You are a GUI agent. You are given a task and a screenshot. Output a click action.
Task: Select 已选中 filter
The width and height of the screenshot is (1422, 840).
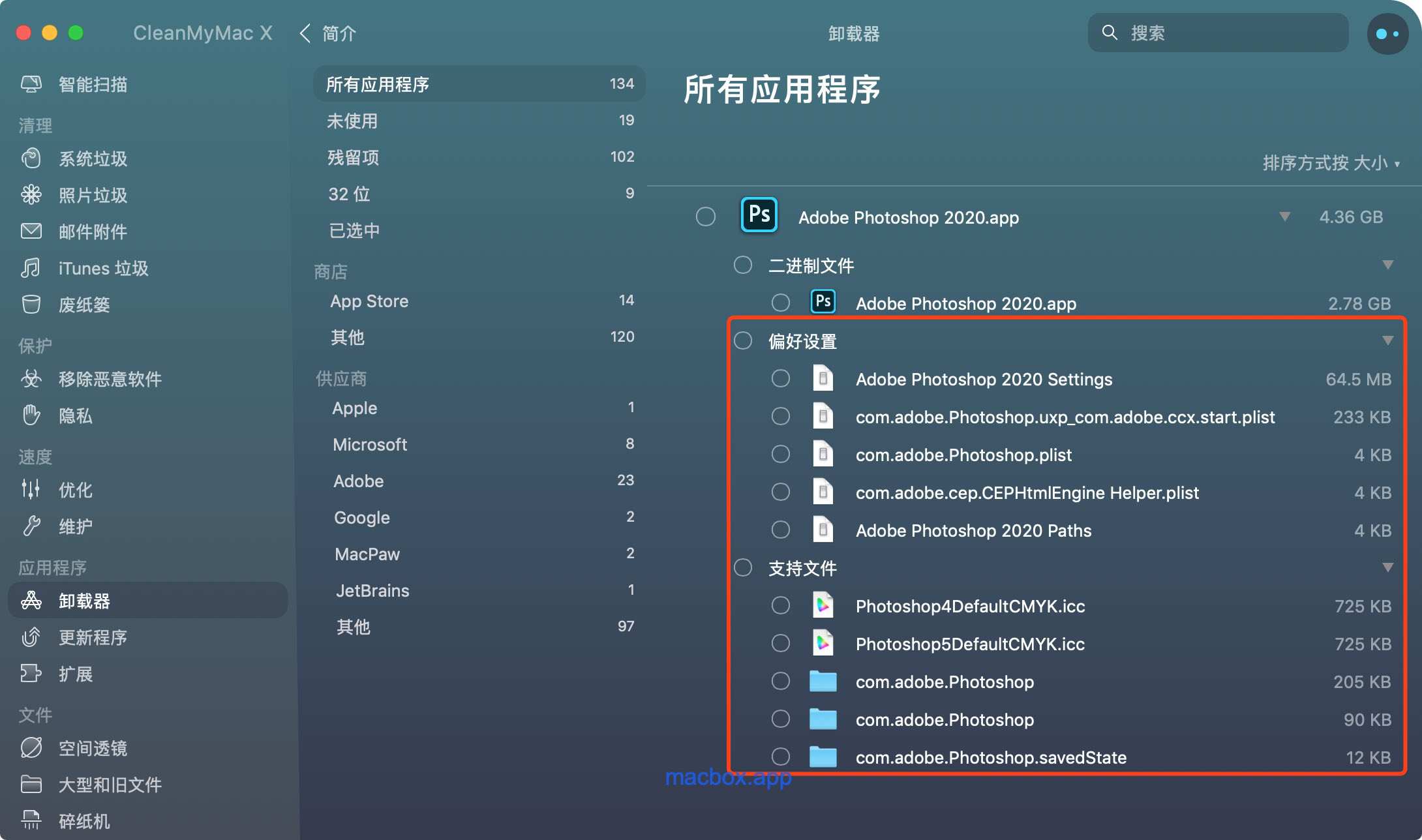(x=479, y=230)
